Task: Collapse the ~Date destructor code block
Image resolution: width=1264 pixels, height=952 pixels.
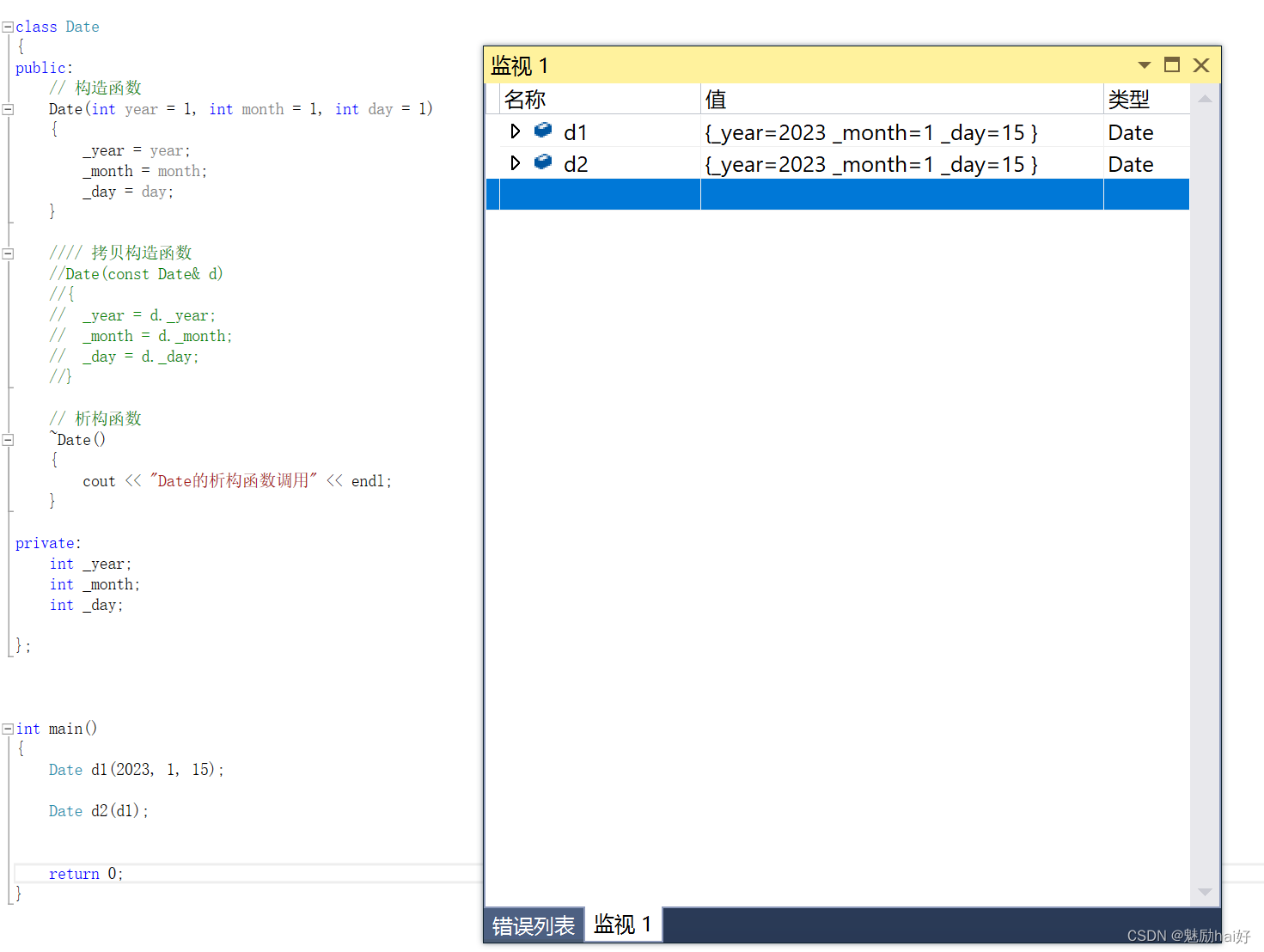Action: [8, 440]
